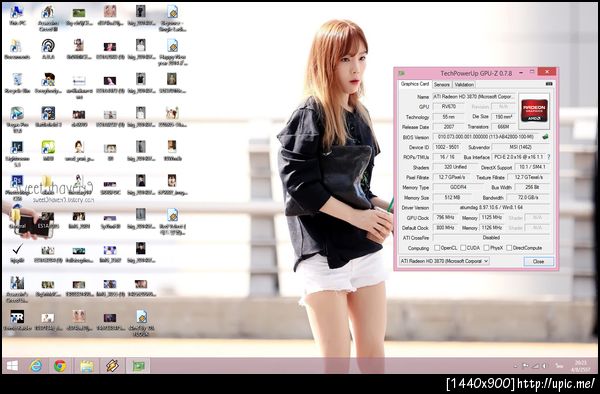Click the Technology value 55 nm
The image size is (600, 394).
(448, 117)
